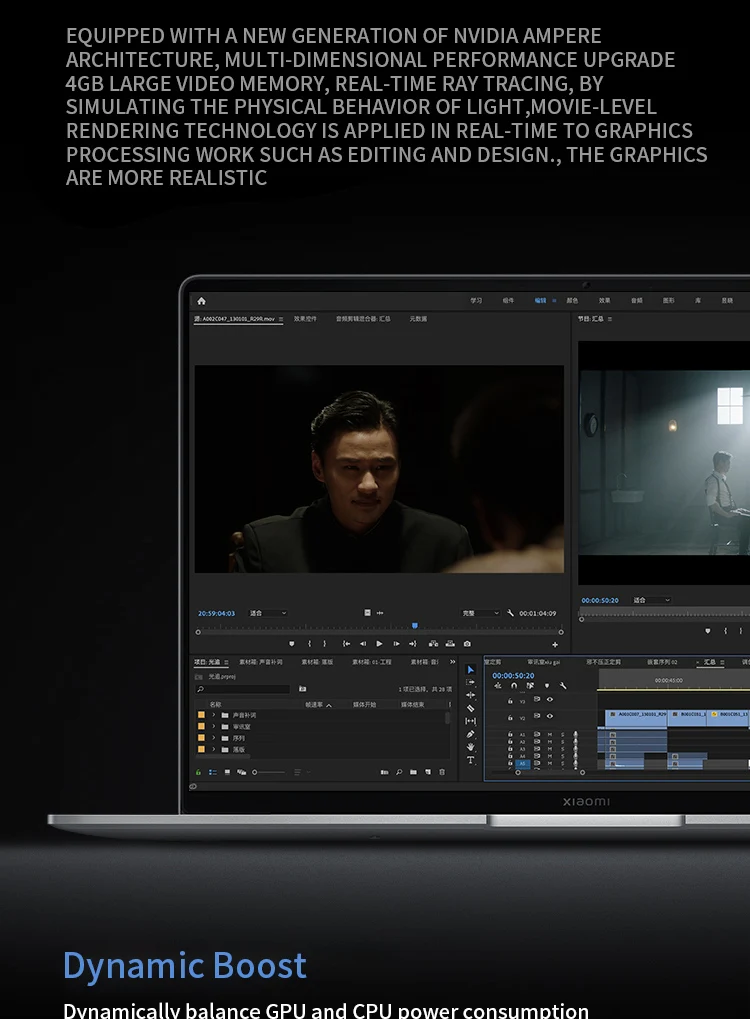Select the Razor tool
Screen dimensions: 750x1019
(471, 708)
